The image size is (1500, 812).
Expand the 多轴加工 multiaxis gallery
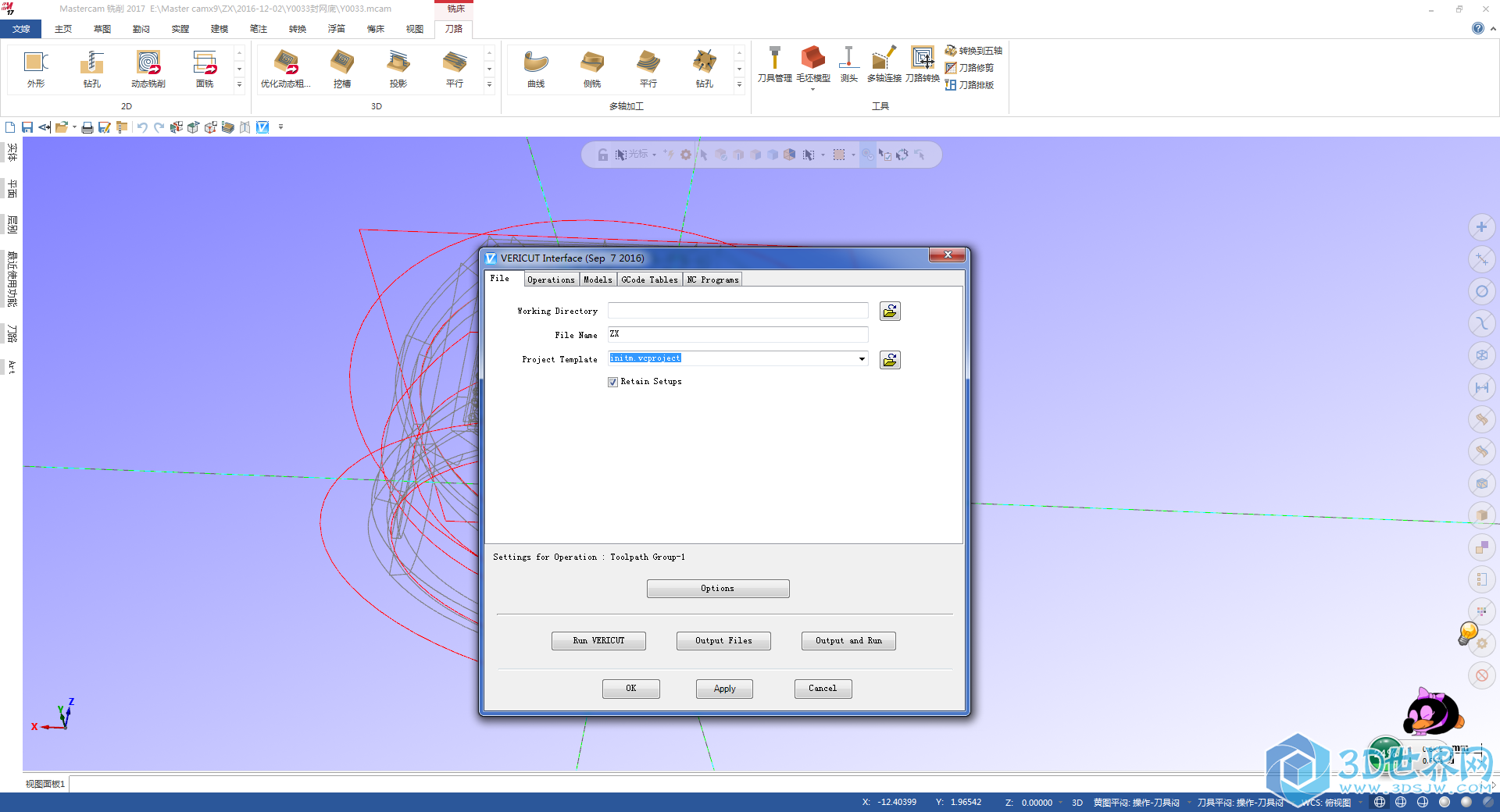[739, 84]
